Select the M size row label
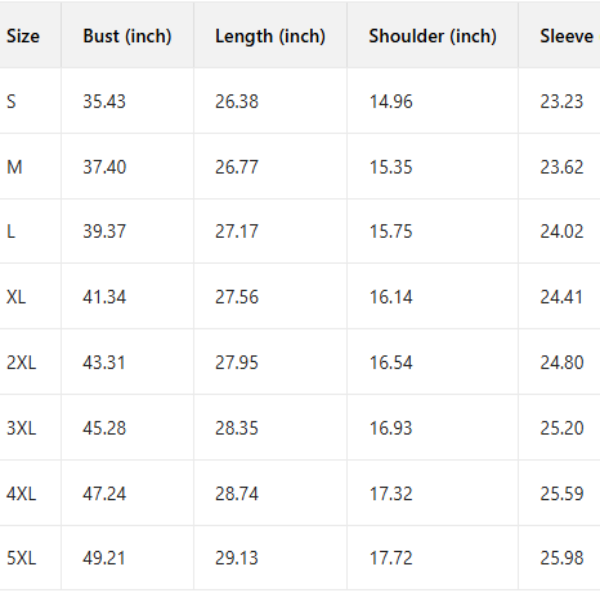The height and width of the screenshot is (600, 600). (x=14, y=167)
